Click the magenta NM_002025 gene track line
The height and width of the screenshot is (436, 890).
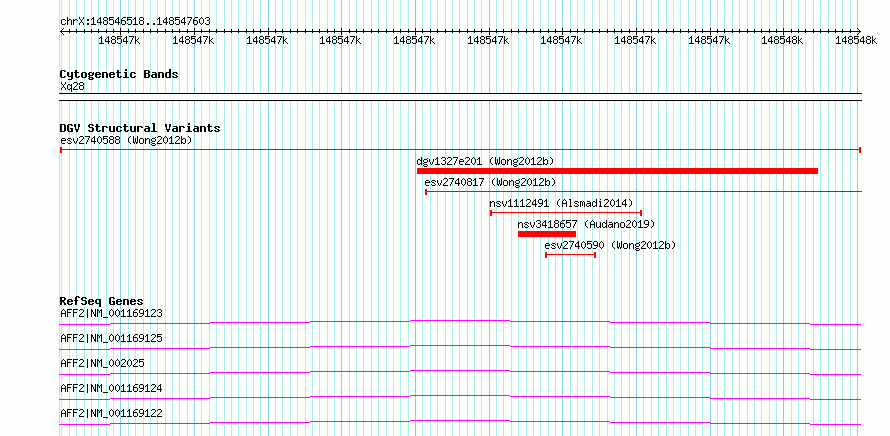coord(460,372)
